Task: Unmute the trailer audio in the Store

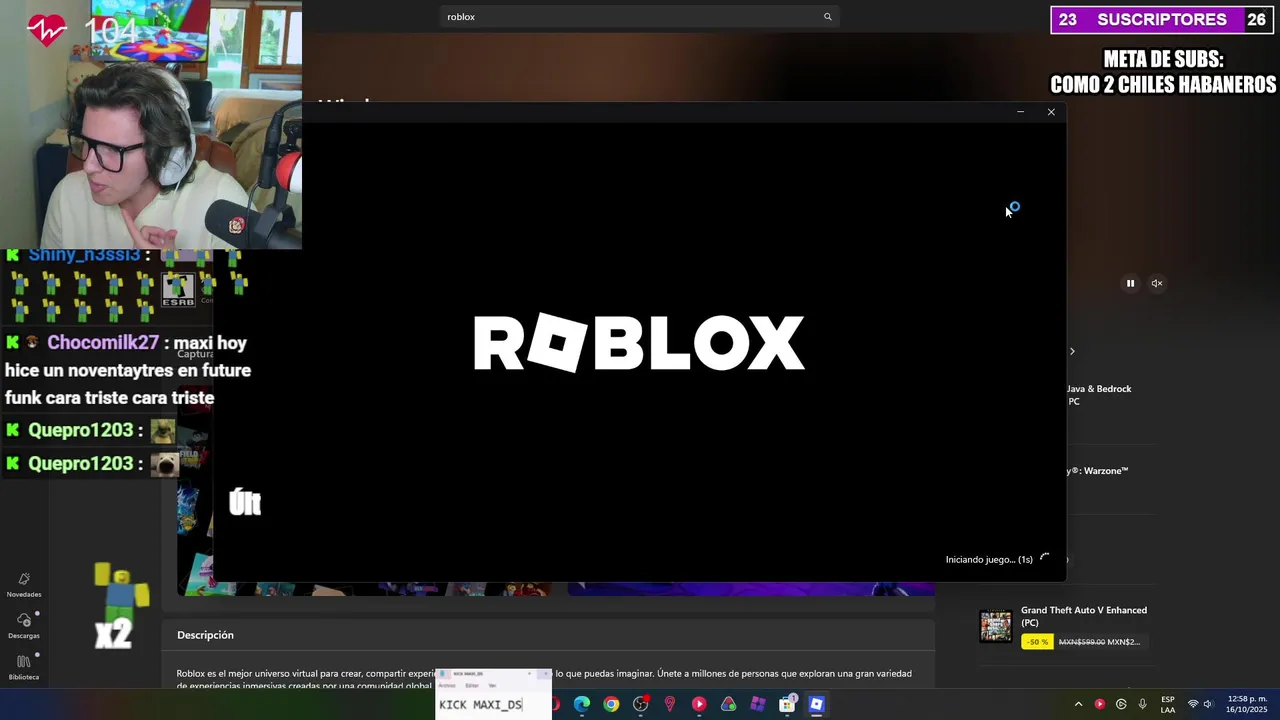Action: coord(1157,283)
